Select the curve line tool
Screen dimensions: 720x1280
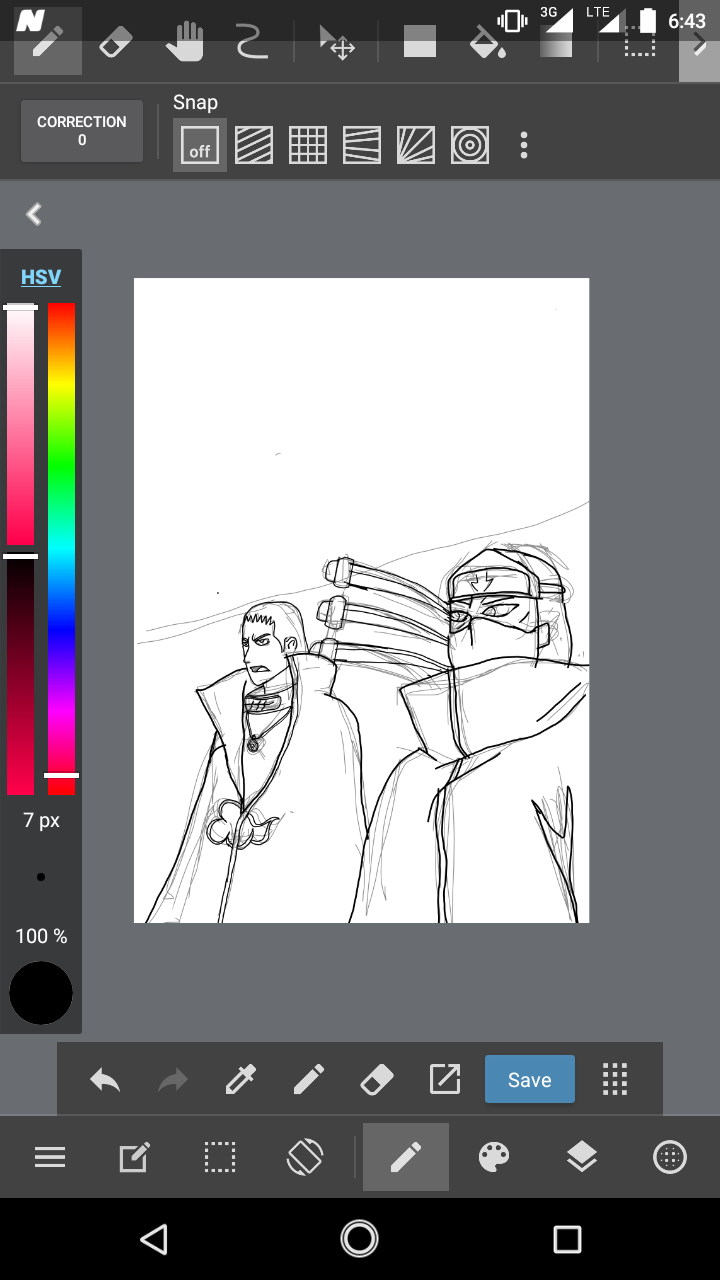[251, 44]
